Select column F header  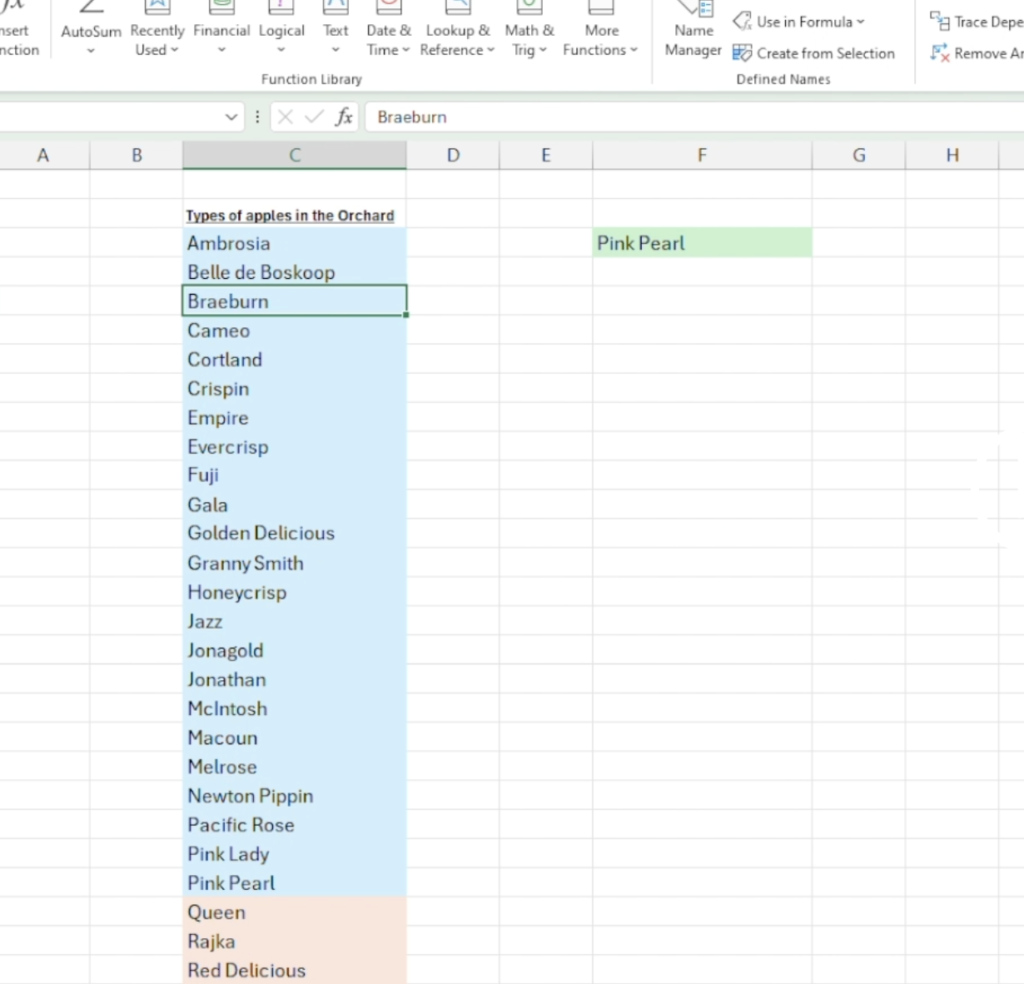(x=701, y=155)
